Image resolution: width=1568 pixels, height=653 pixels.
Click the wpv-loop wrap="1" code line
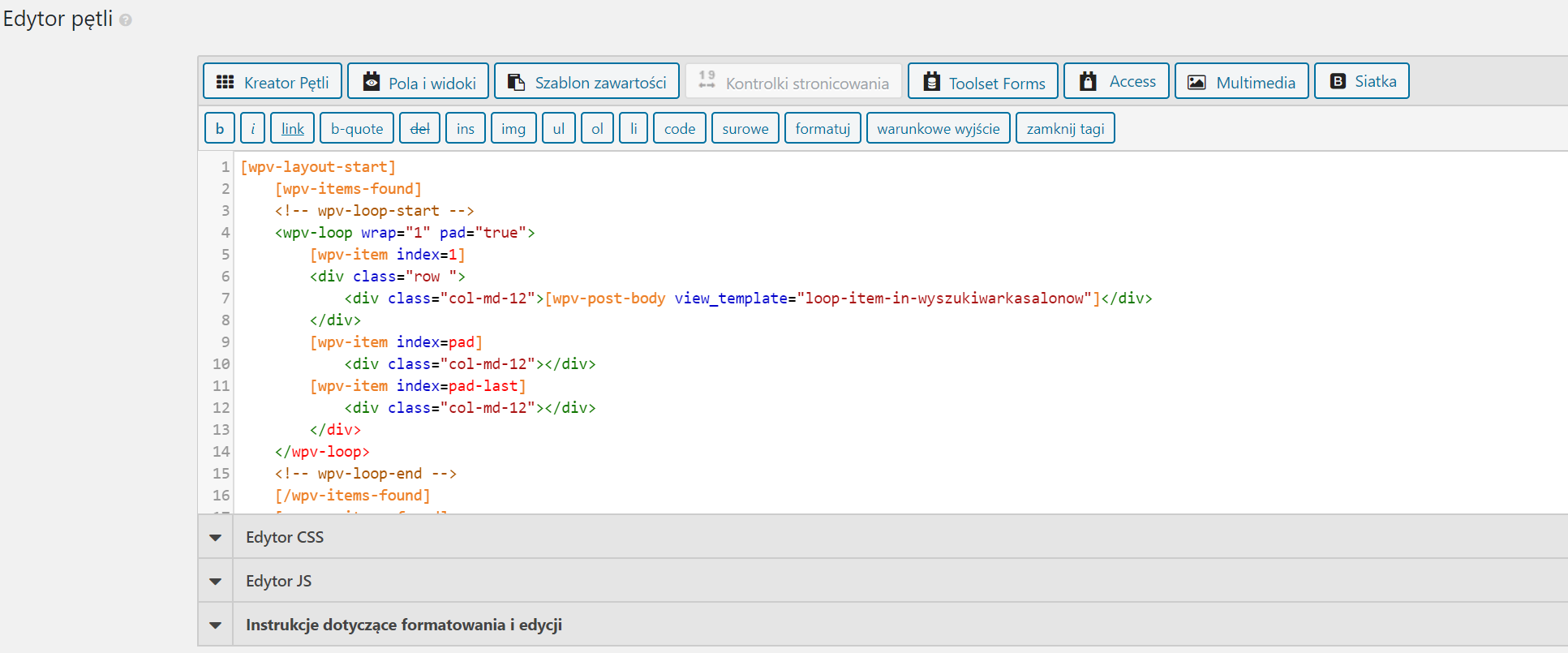tap(406, 233)
